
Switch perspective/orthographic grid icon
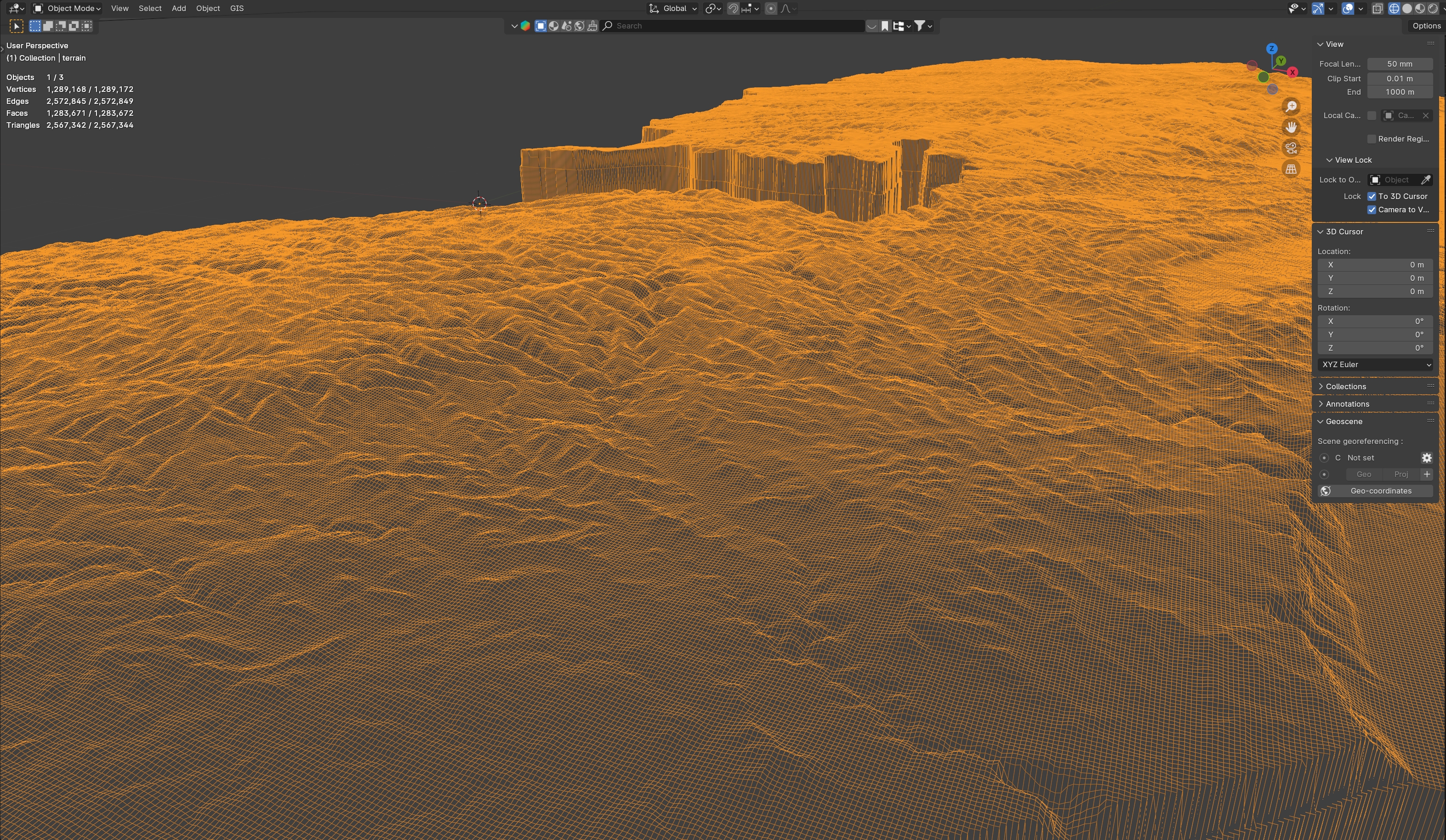point(1291,169)
